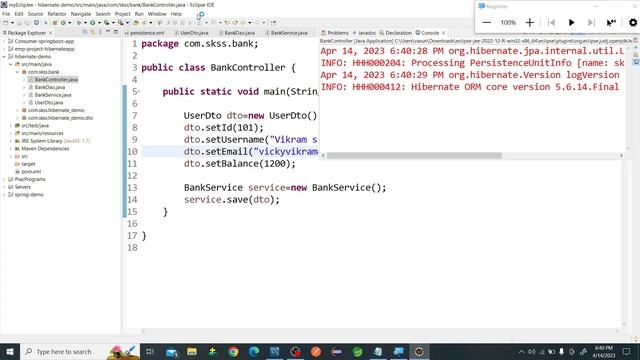Click the New file toolbar icon
The image size is (640, 360).
[6, 23]
